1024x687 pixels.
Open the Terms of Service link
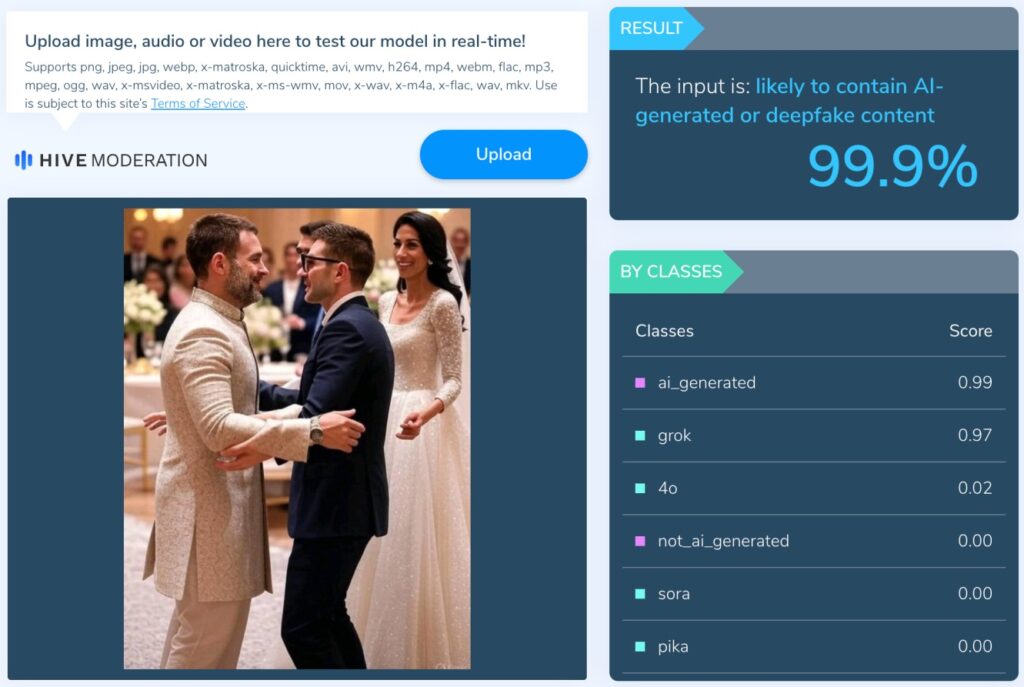(198, 103)
